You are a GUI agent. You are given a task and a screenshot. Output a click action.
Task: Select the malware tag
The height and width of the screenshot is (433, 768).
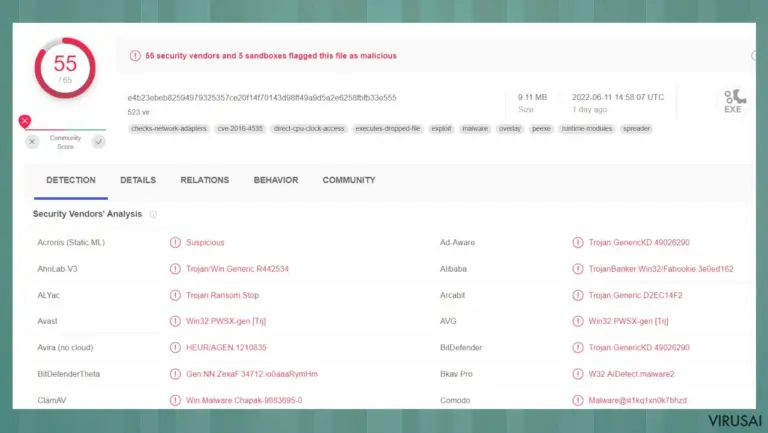(x=475, y=129)
